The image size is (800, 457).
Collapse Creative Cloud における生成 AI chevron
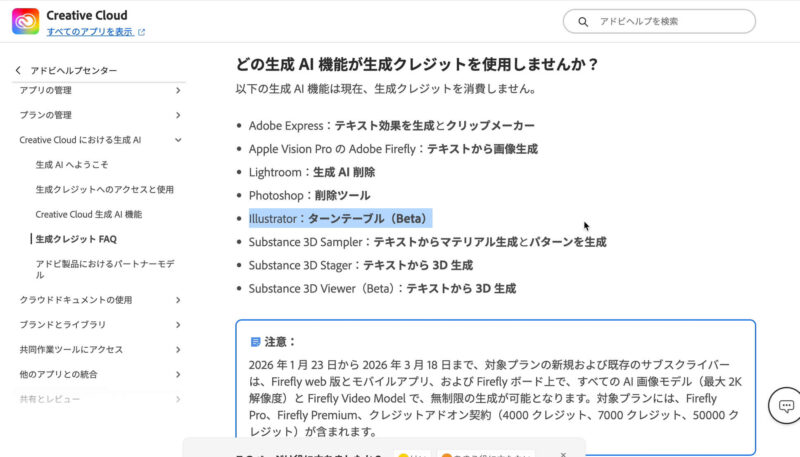pos(178,140)
